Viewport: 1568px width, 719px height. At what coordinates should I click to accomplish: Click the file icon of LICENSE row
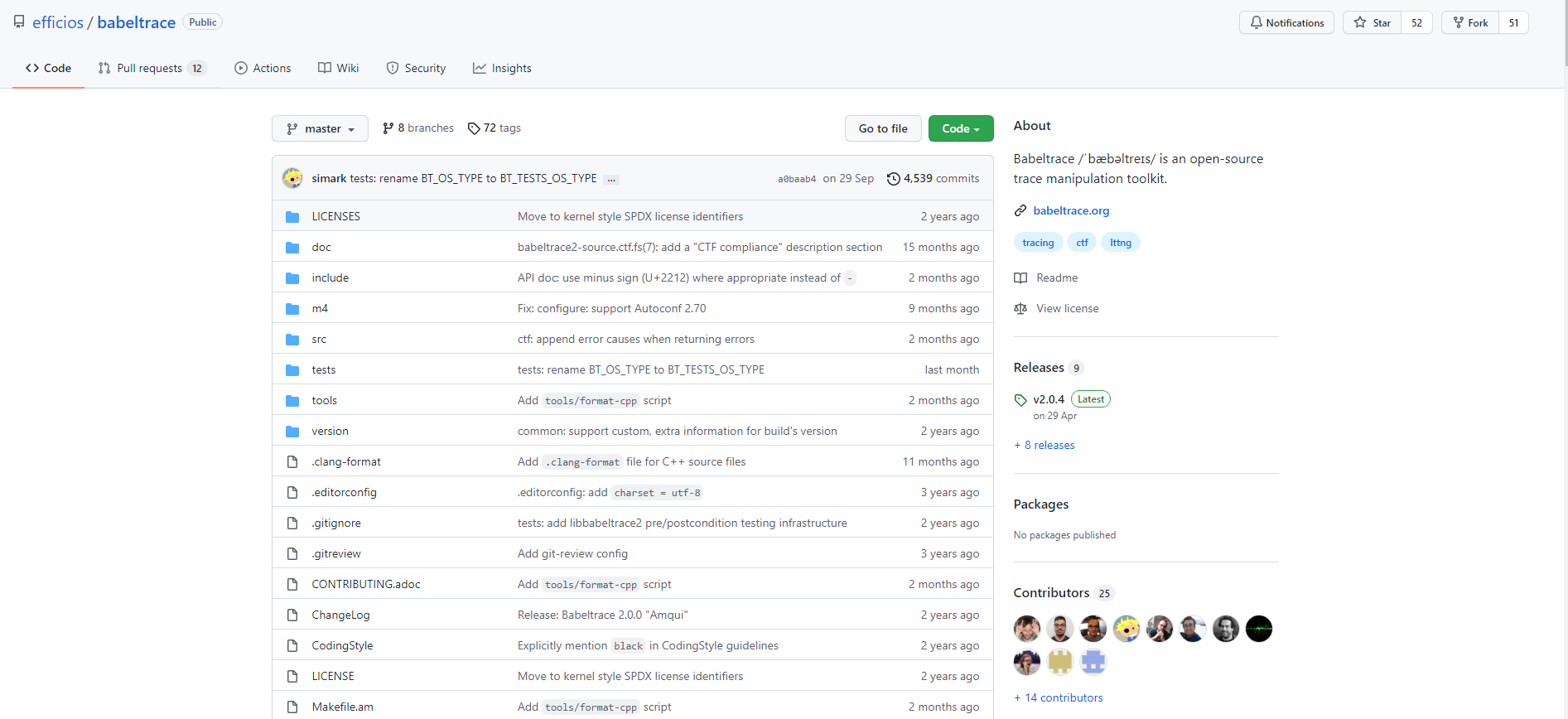(x=292, y=677)
